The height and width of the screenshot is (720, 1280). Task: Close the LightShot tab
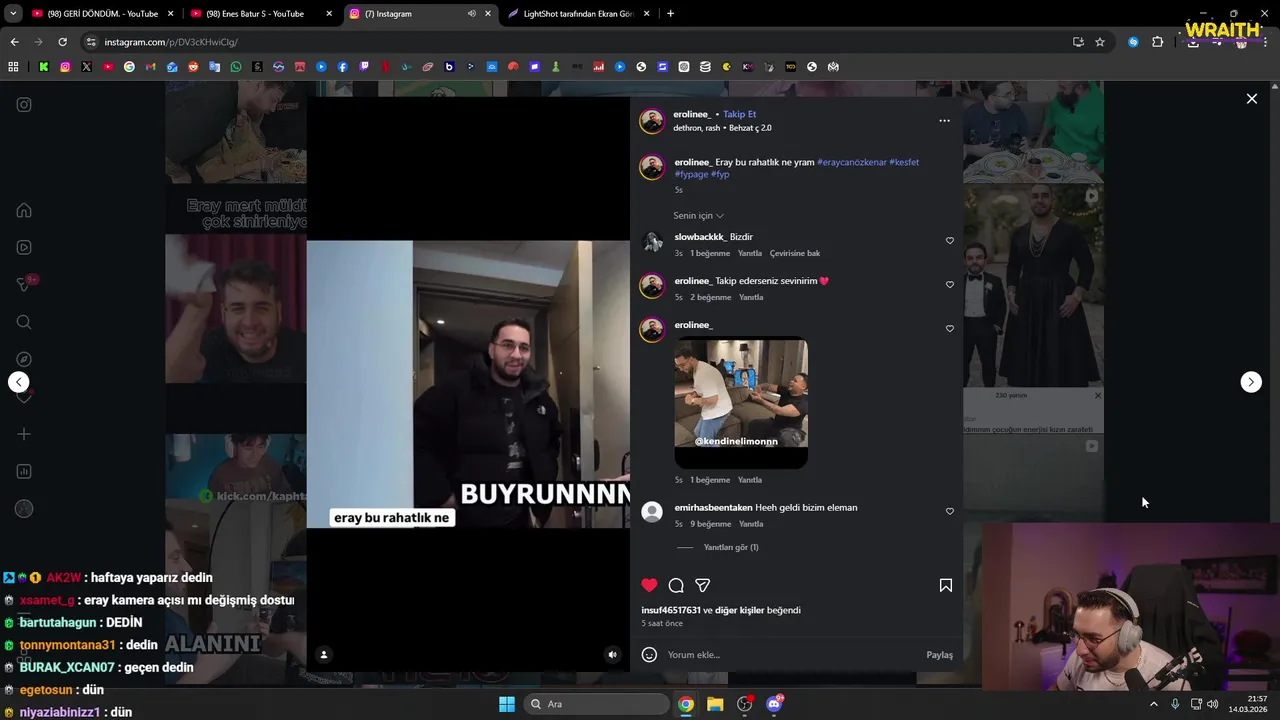[x=646, y=14]
